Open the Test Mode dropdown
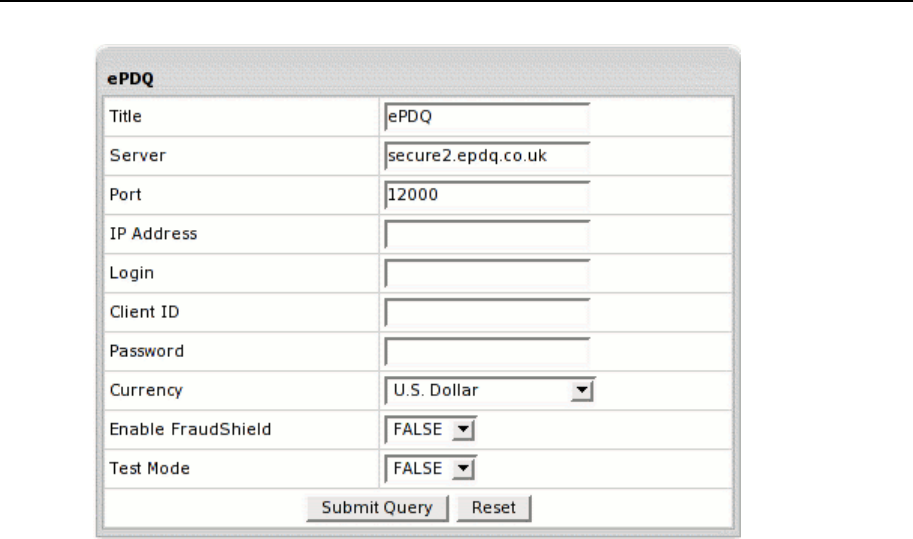 tap(430, 469)
